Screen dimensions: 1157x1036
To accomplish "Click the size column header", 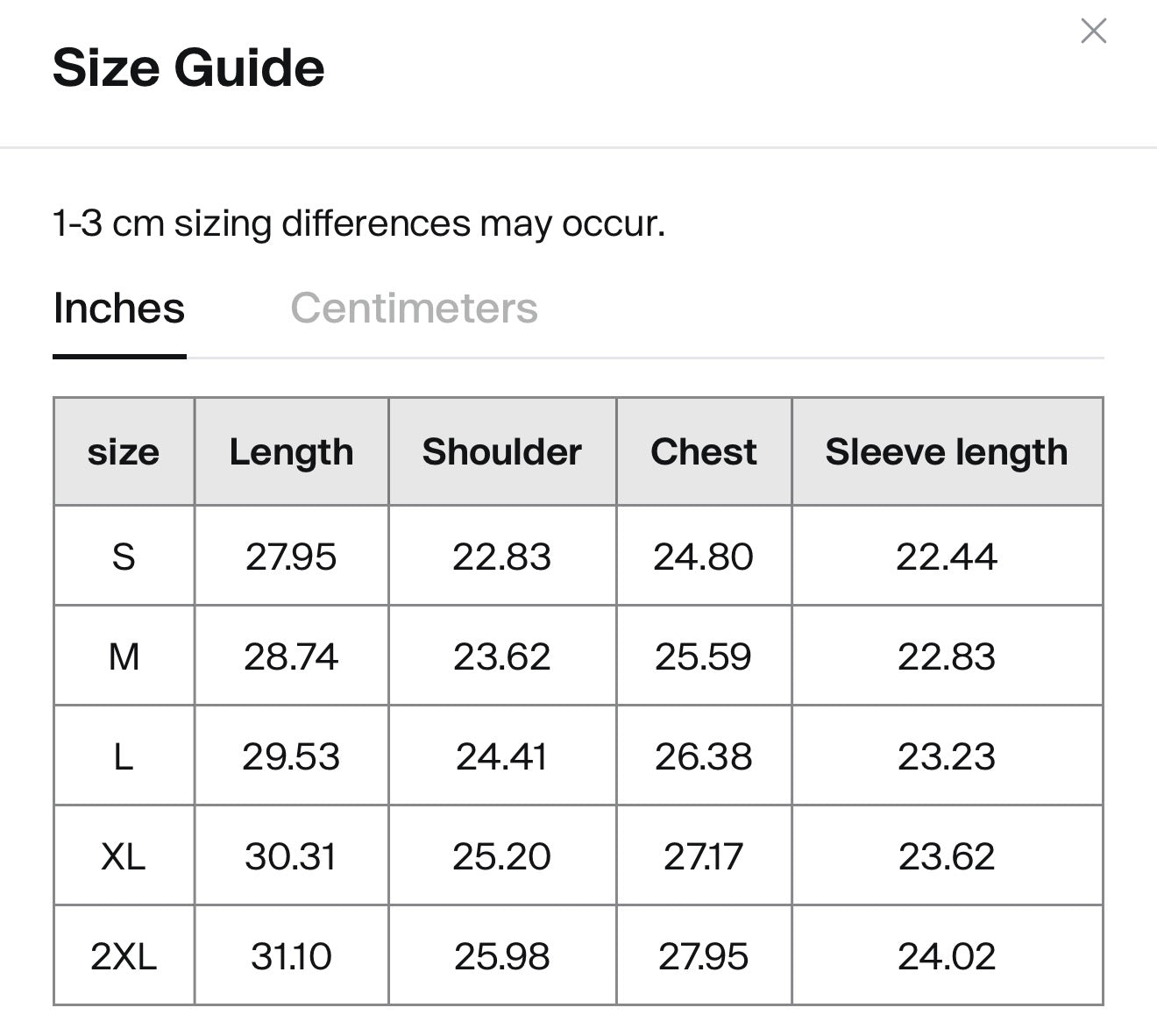I will point(124,452).
